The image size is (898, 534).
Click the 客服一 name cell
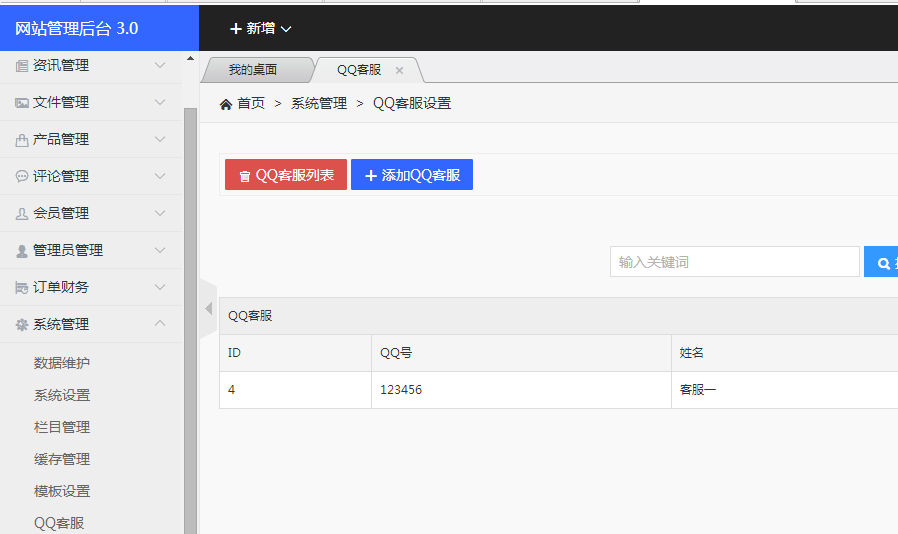click(x=785, y=390)
